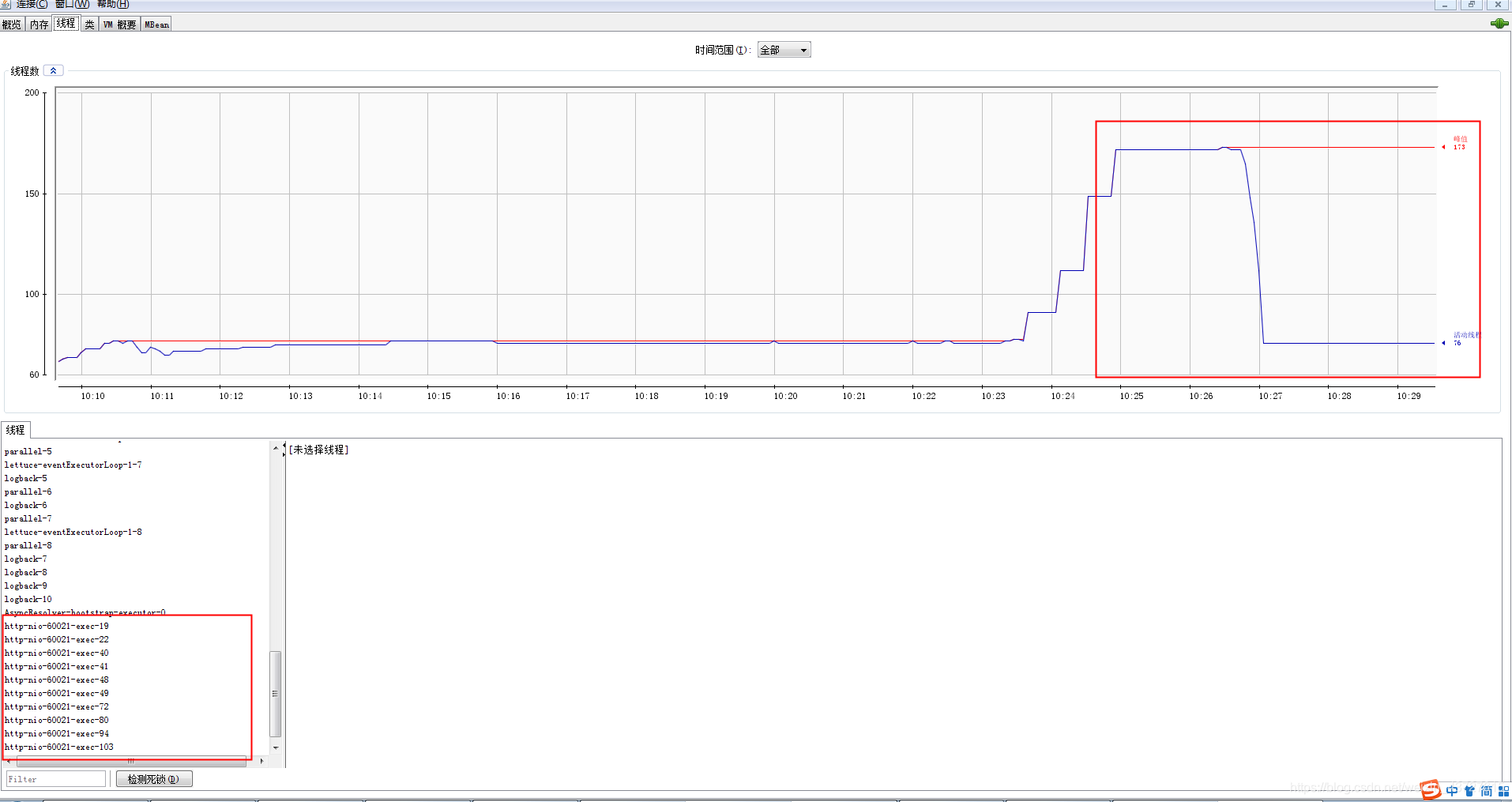
Task: Select thread http-nio-60021-exec-41
Action: tap(57, 667)
